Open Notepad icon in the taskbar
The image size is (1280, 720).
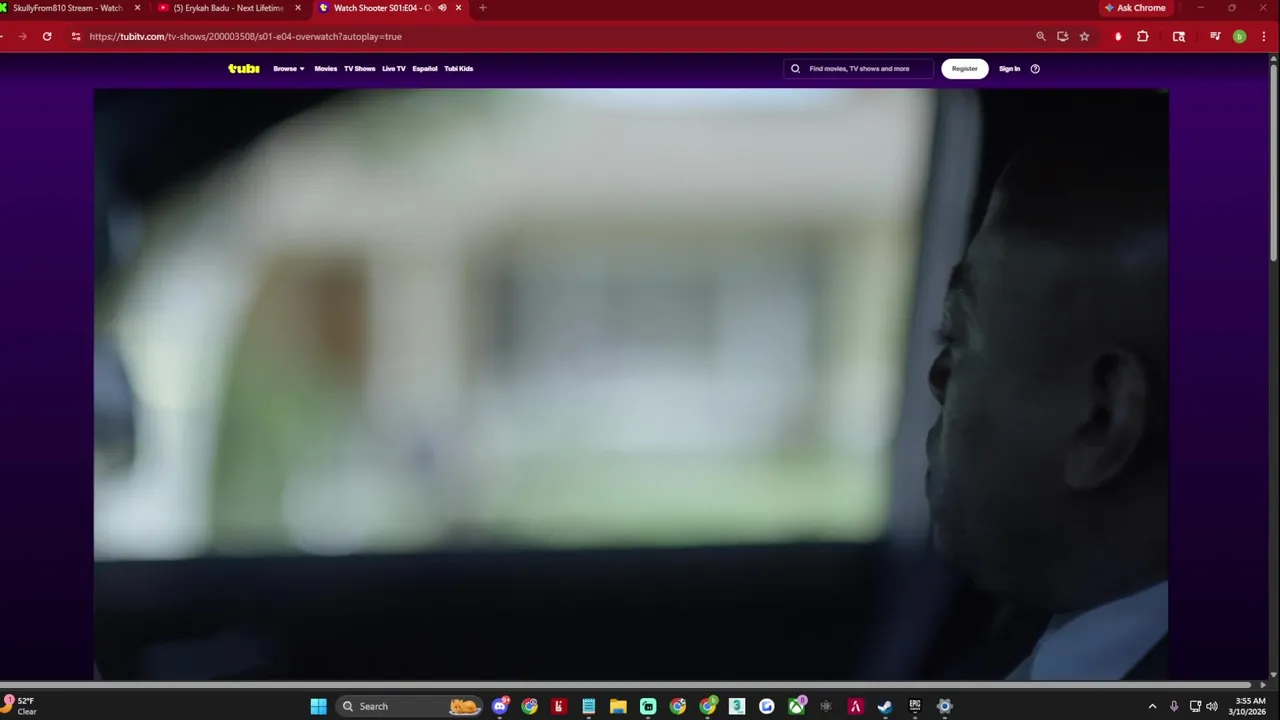coord(589,706)
